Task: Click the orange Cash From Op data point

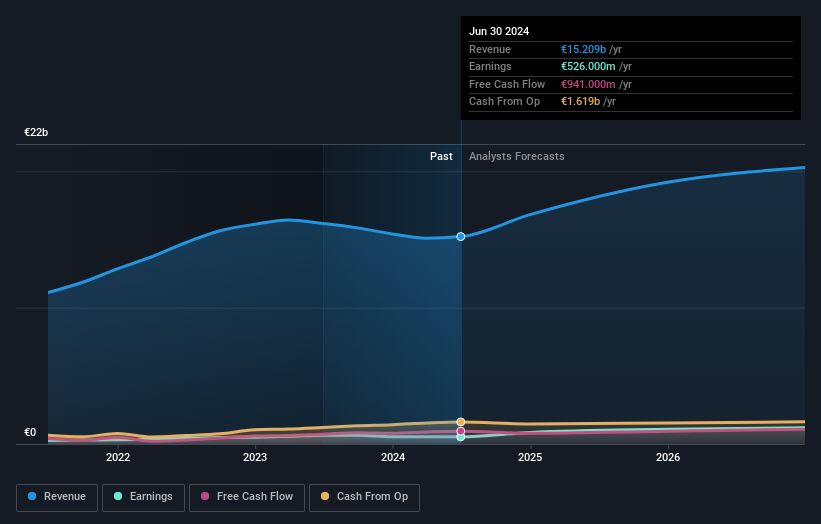Action: click(x=461, y=422)
